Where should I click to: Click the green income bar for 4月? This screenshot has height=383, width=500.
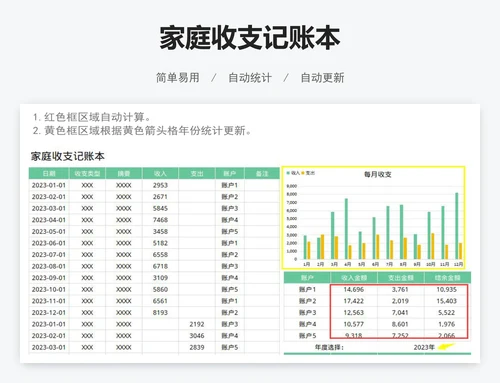point(346,229)
